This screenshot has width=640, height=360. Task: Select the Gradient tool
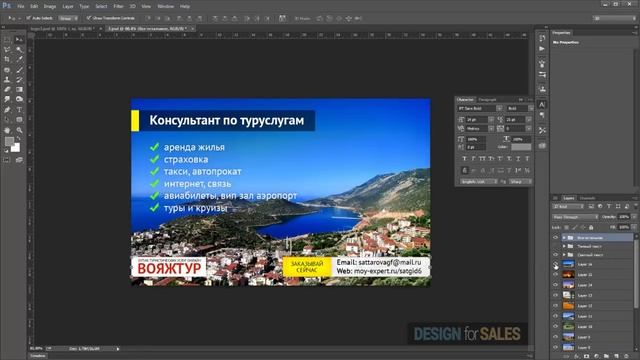tap(19, 89)
